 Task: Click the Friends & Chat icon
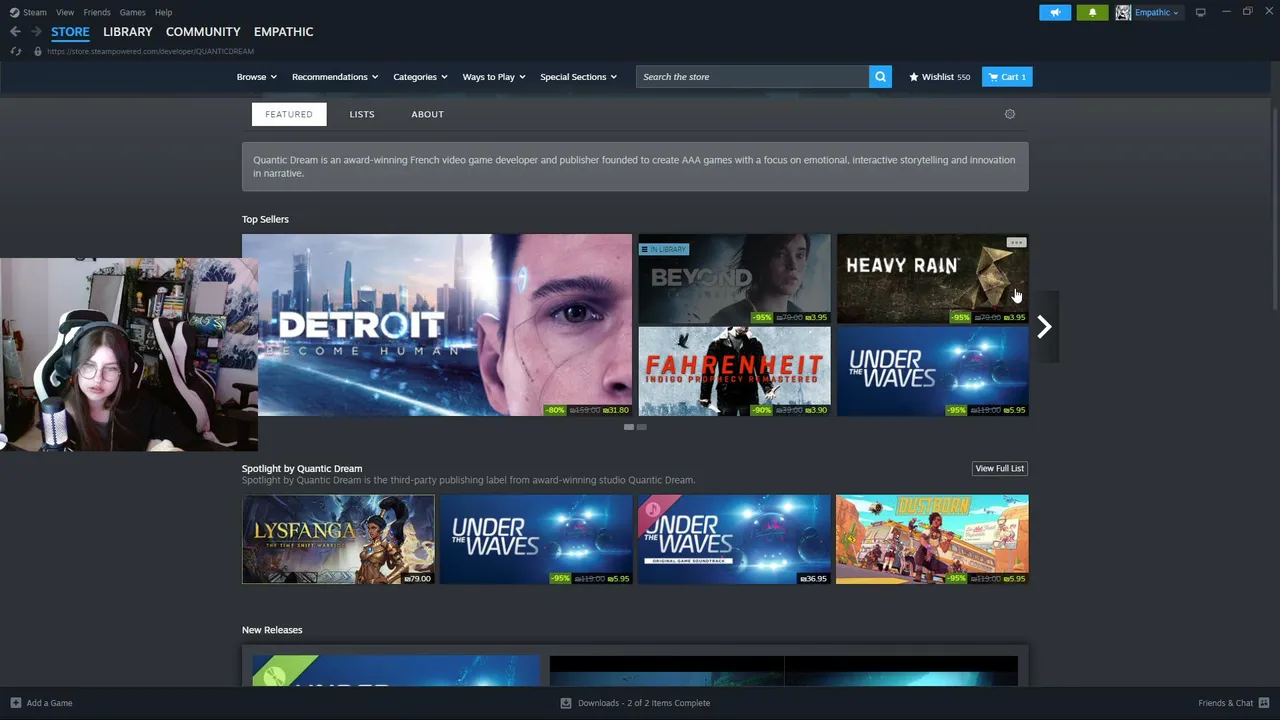[1263, 703]
